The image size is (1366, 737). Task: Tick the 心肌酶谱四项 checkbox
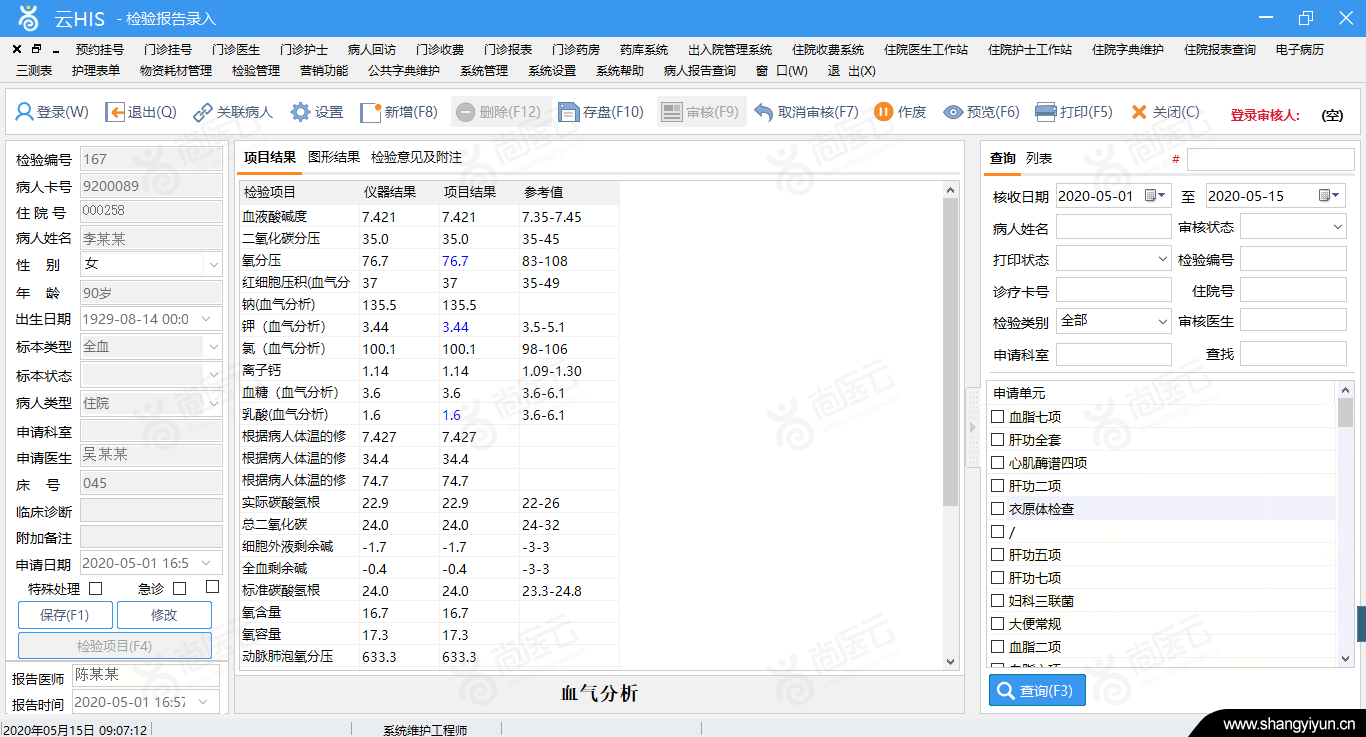coord(997,463)
